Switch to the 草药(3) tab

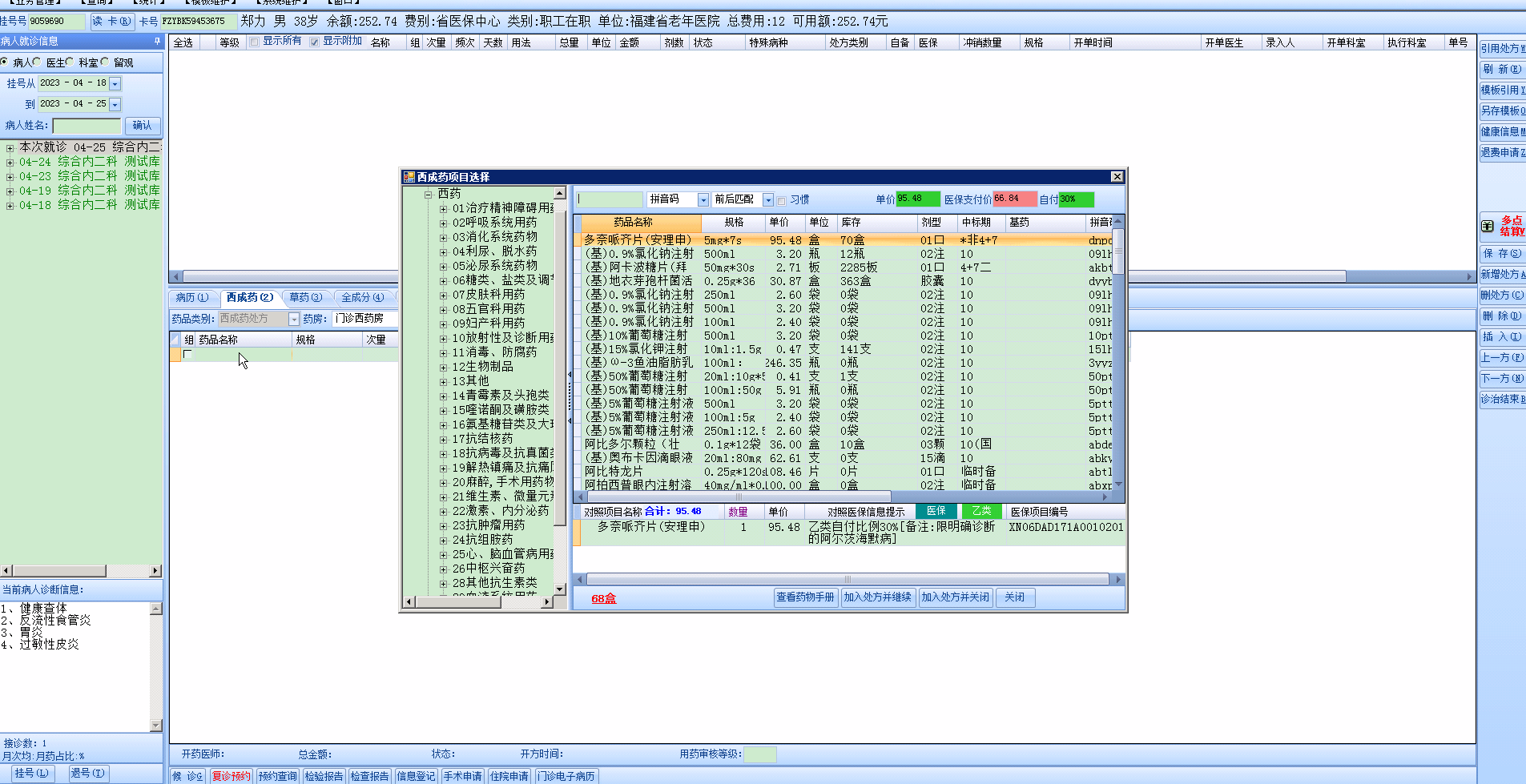click(305, 297)
